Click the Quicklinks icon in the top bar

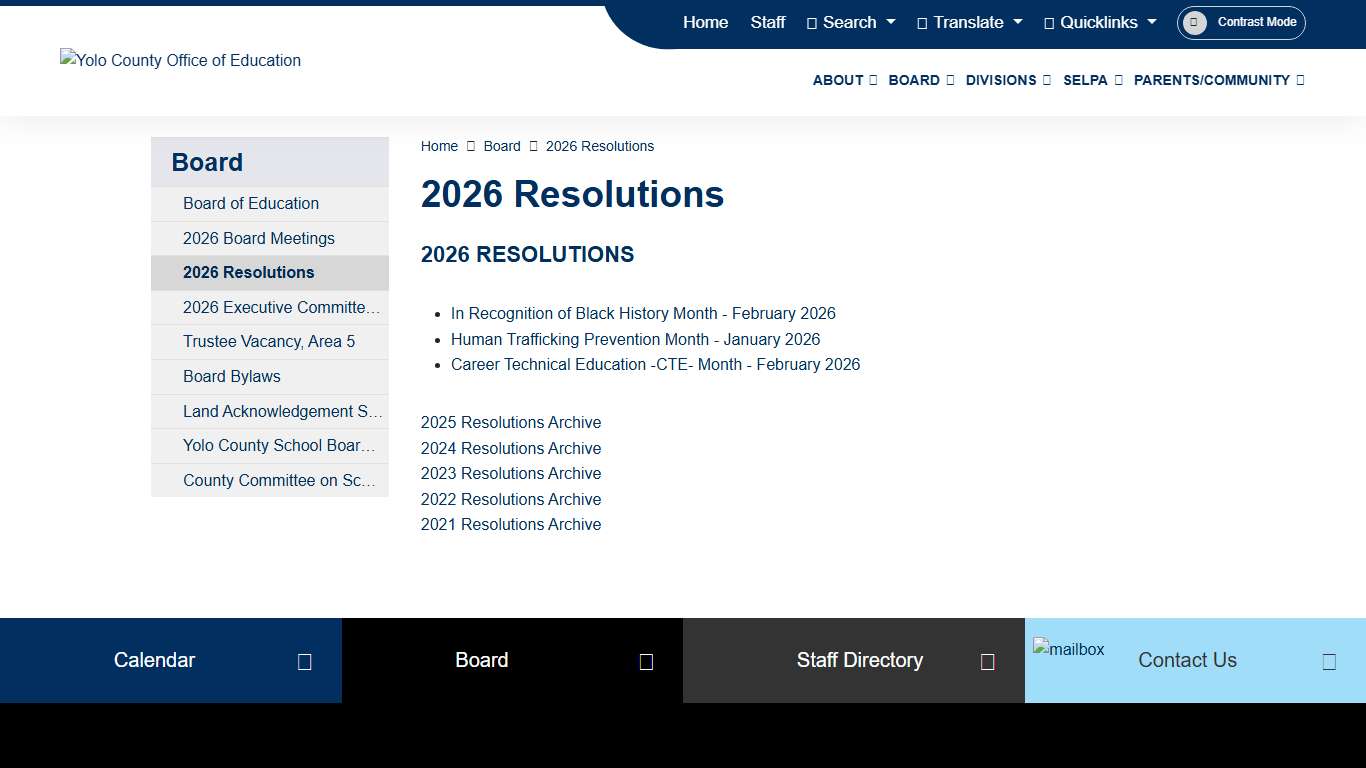(1048, 22)
